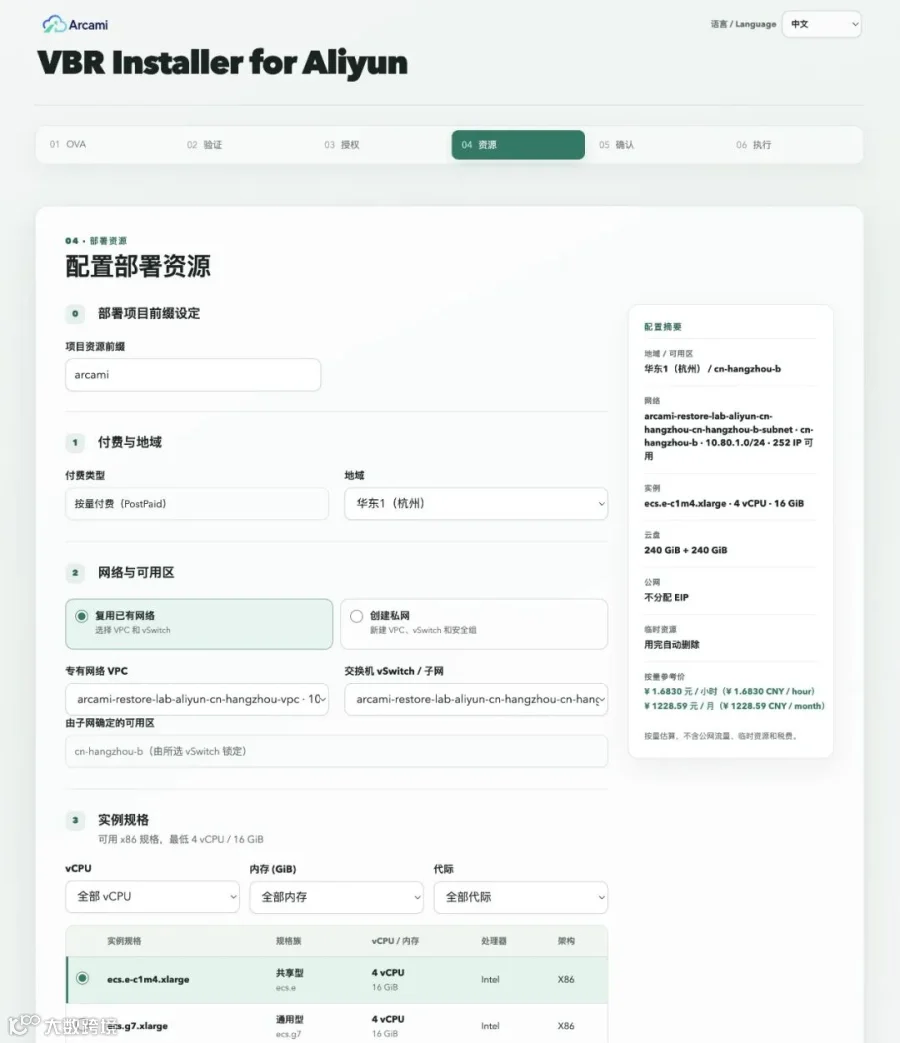Click the 架构 column header
The image size is (900, 1043).
pyautogui.click(x=566, y=941)
